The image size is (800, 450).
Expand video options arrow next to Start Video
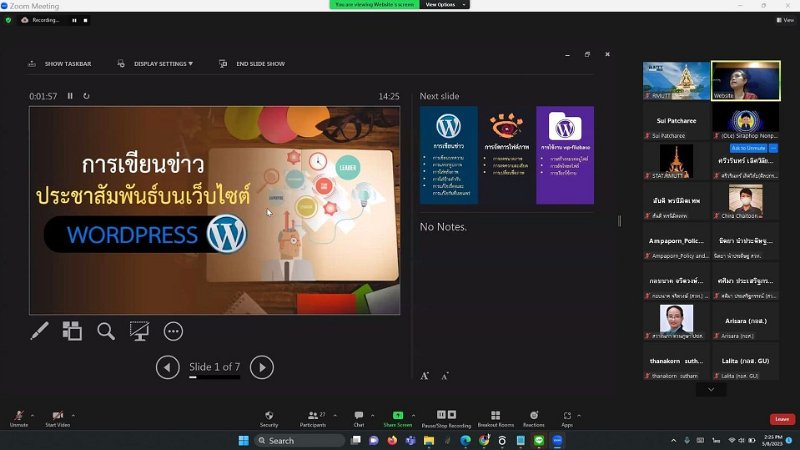click(73, 415)
